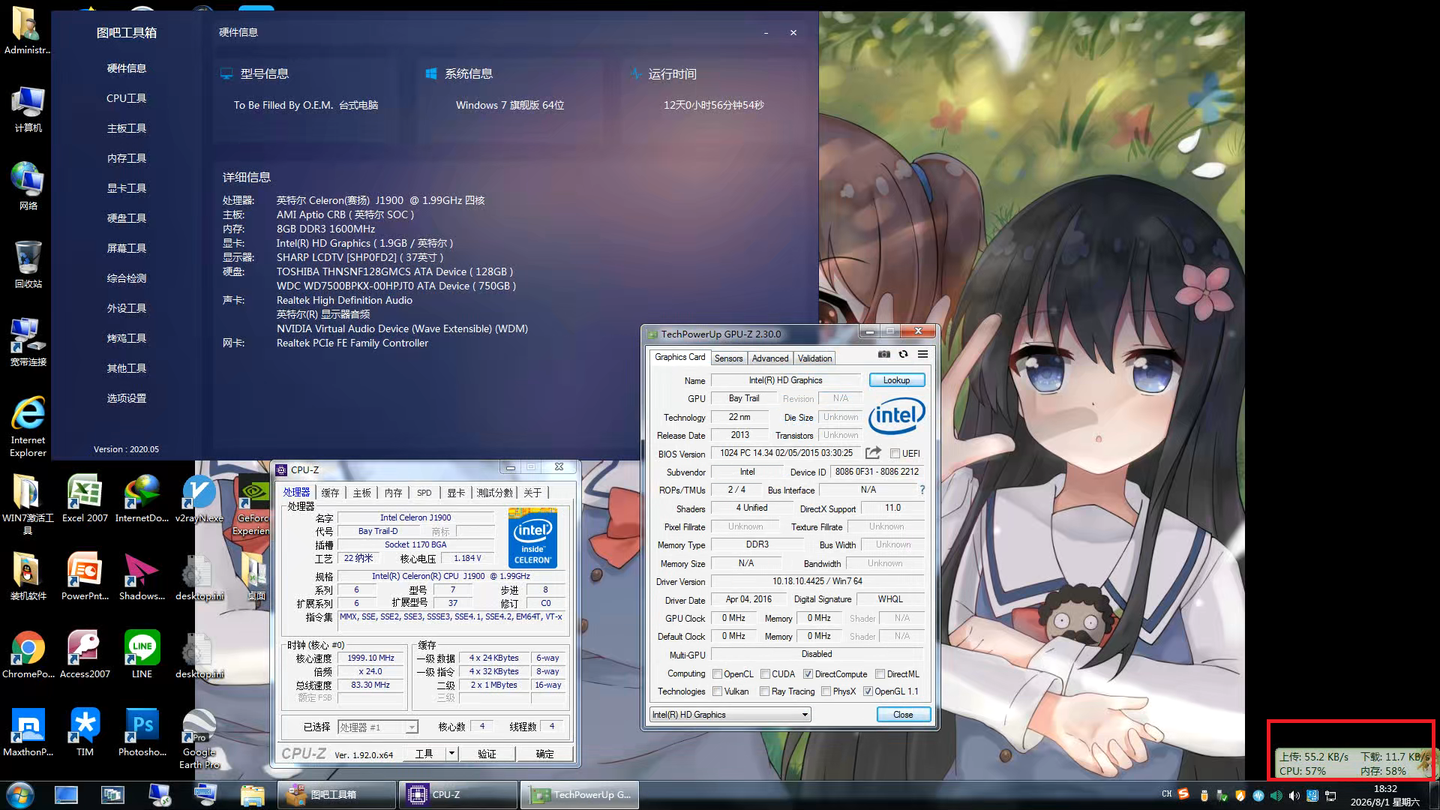Toggle the Vulkan checkbox
This screenshot has width=1440, height=810.
tap(717, 691)
